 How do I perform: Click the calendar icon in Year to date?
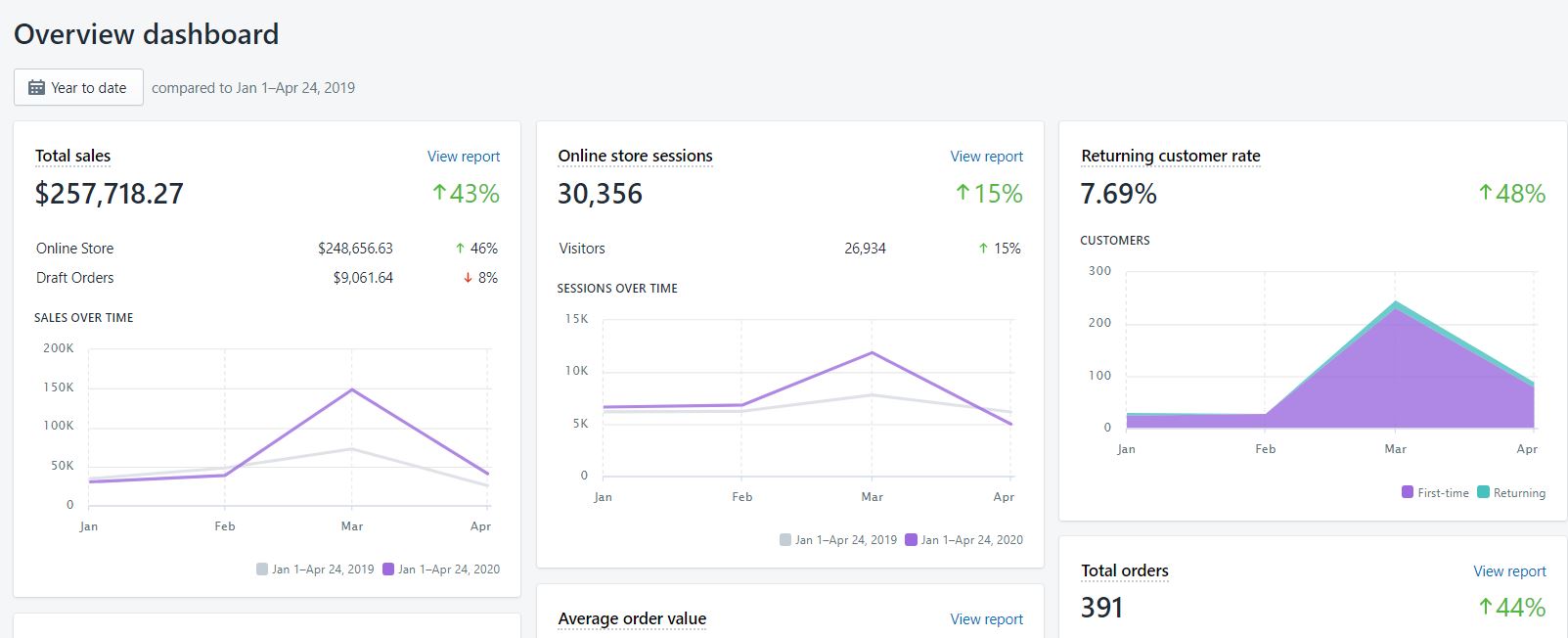[x=36, y=87]
